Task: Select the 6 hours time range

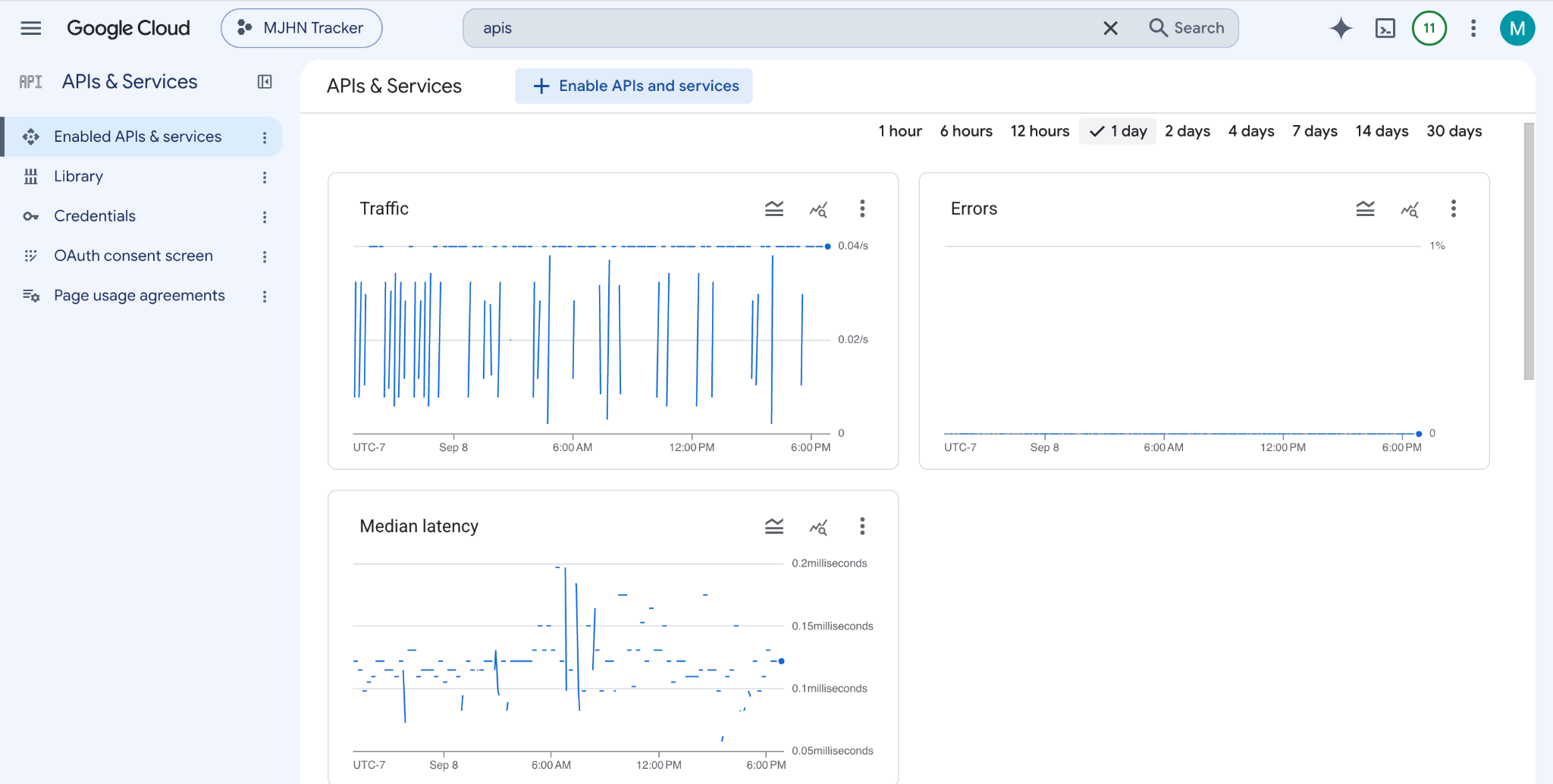Action: click(966, 131)
